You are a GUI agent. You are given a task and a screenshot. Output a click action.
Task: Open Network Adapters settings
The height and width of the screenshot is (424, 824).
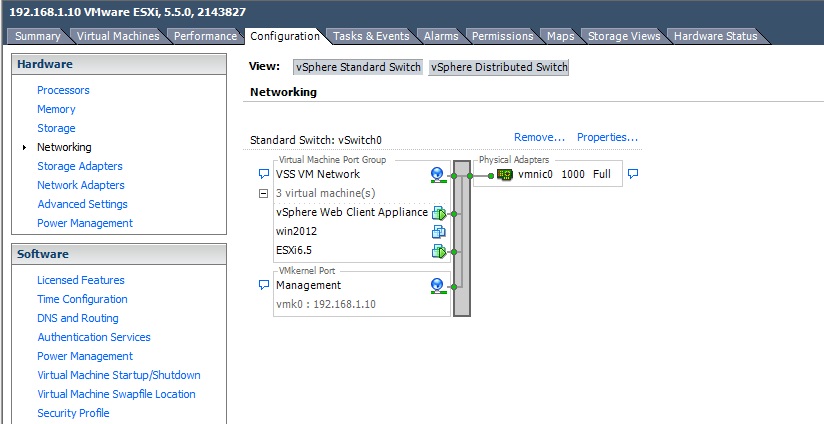coord(80,185)
